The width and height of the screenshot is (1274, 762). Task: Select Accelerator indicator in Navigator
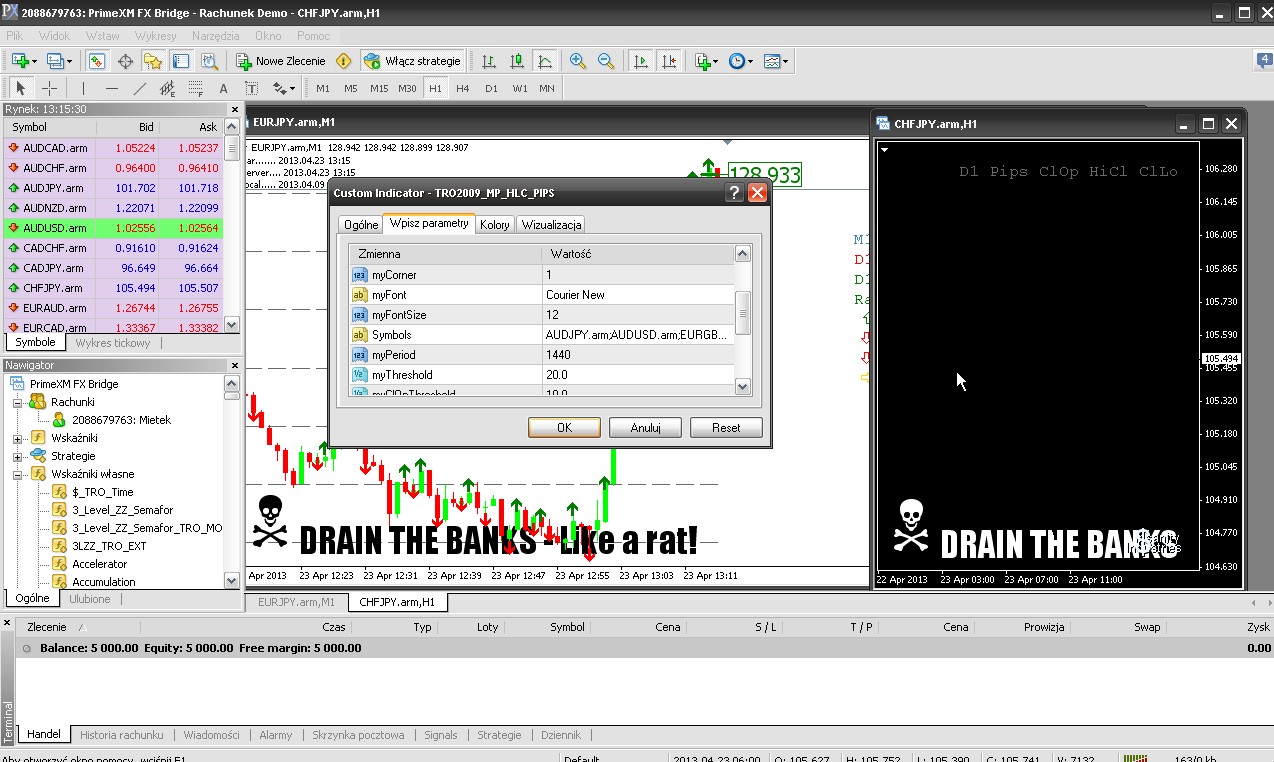point(100,564)
